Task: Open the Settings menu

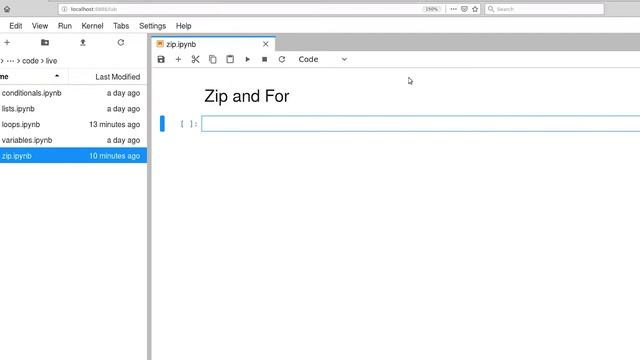Action: click(152, 26)
